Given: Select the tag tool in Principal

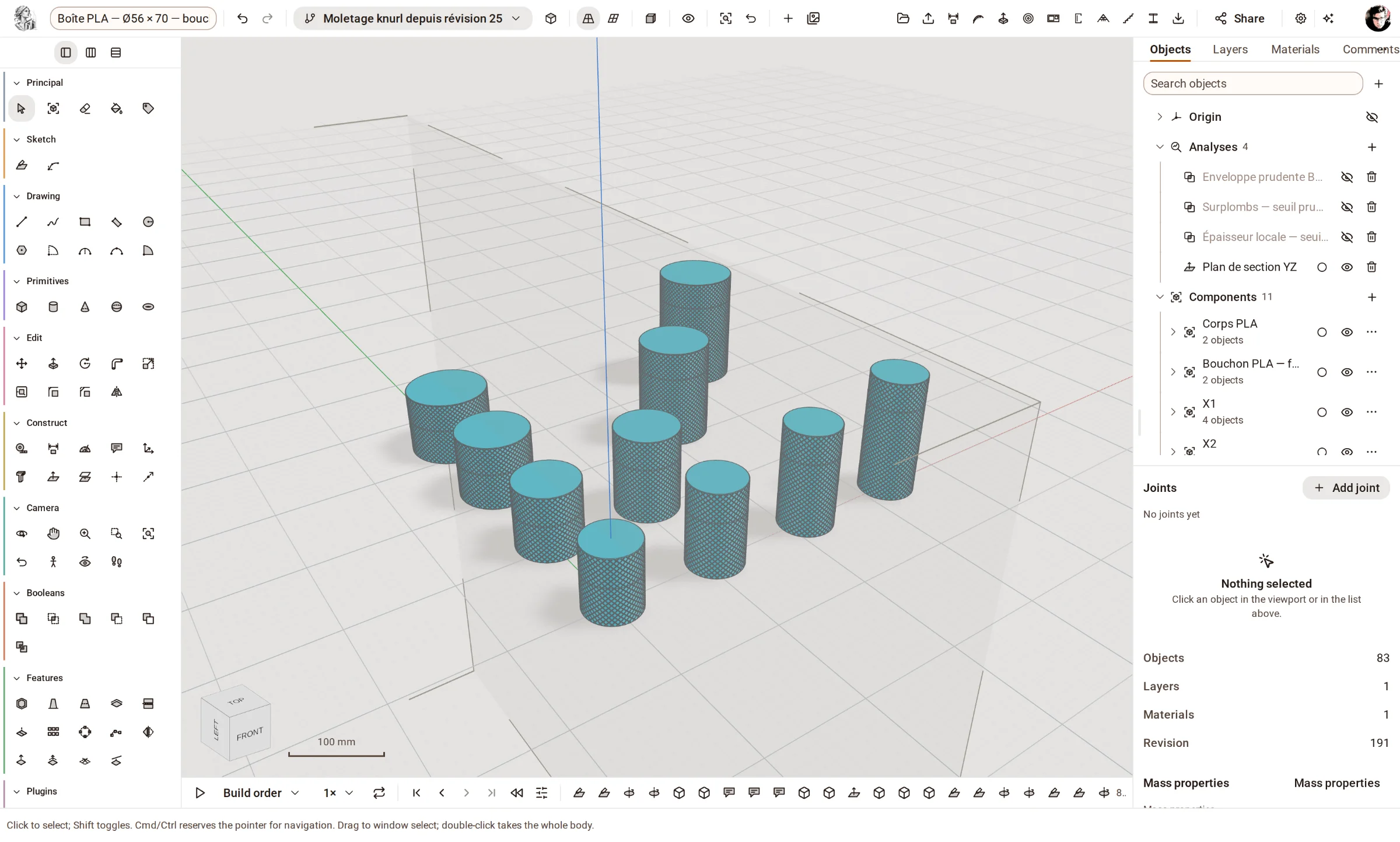Looking at the screenshot, I should coord(148,109).
